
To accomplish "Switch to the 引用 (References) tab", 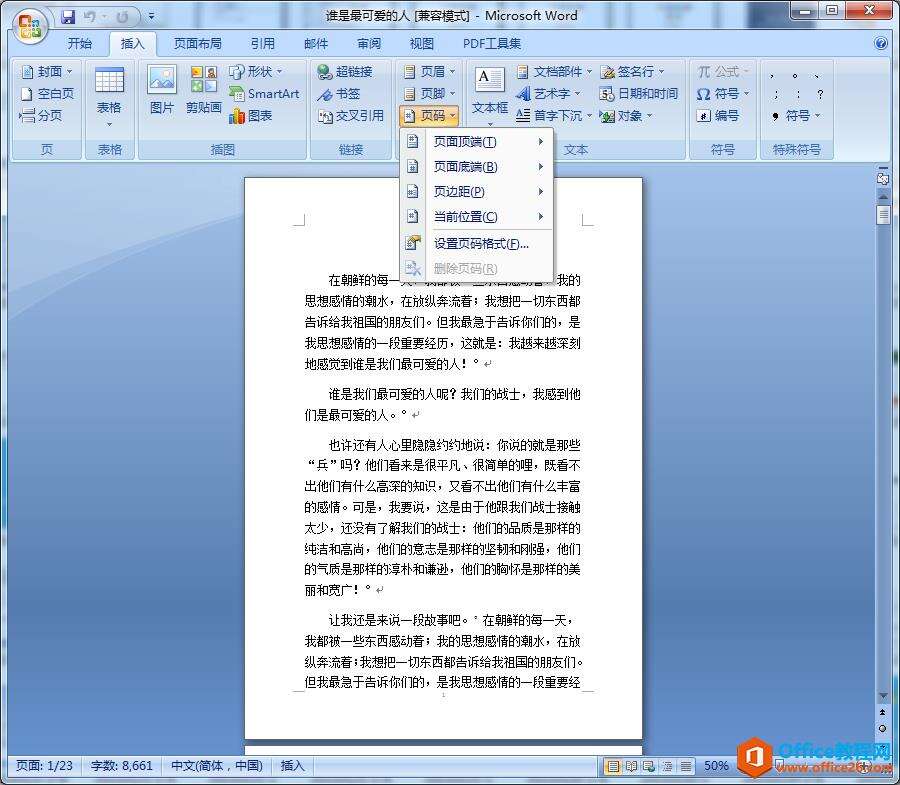I will pyautogui.click(x=262, y=44).
